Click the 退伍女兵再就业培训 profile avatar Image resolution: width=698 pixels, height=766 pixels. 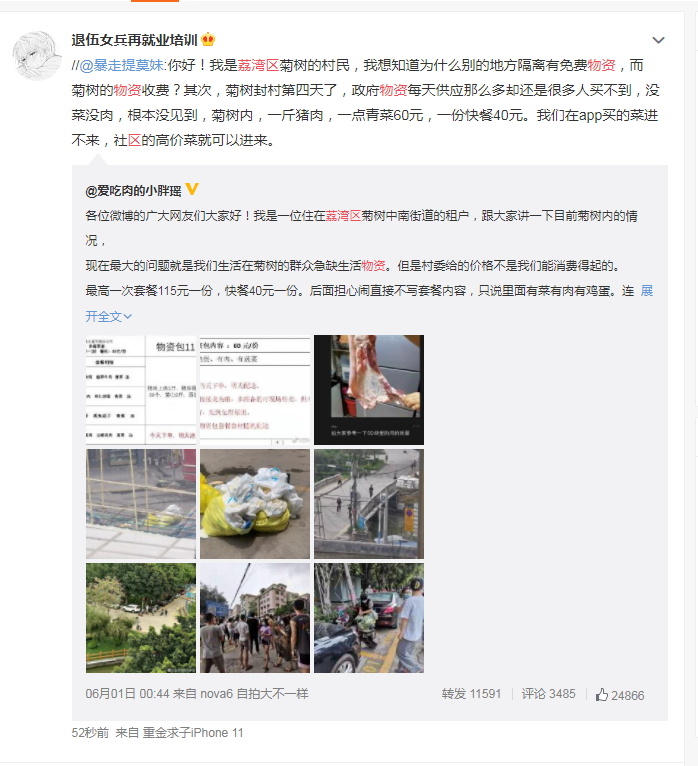click(37, 55)
